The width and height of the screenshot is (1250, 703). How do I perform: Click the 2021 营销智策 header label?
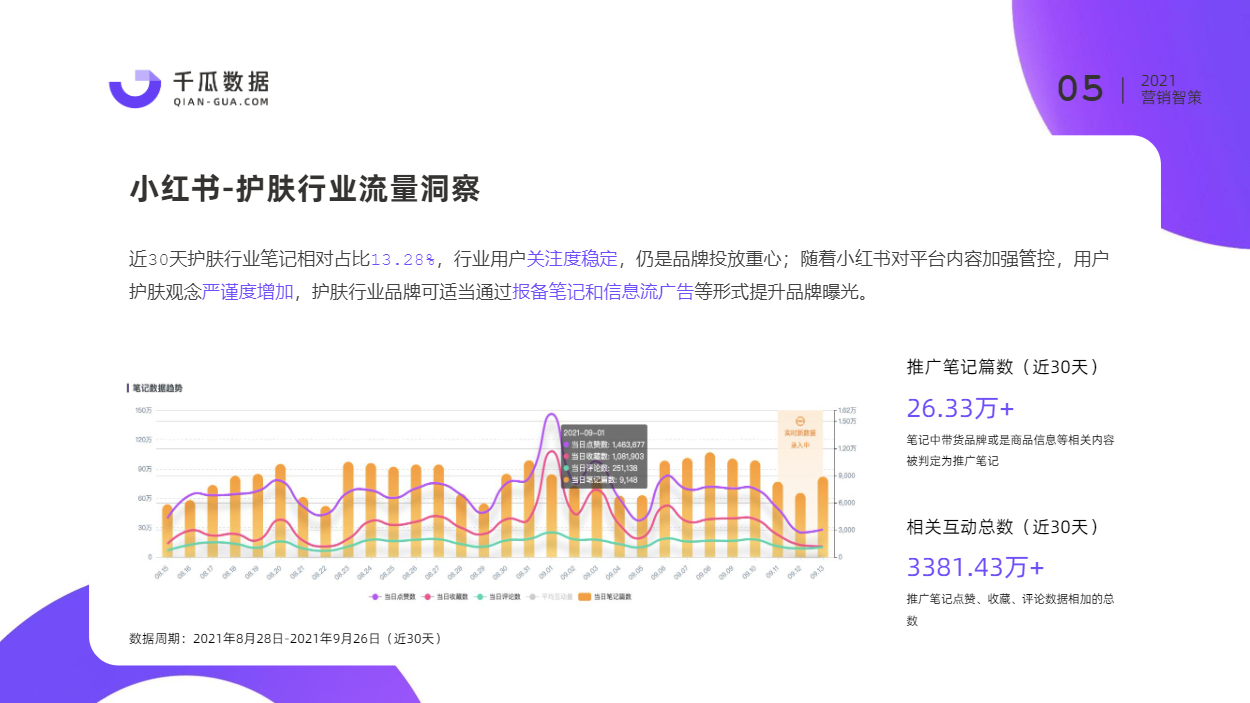1171,89
